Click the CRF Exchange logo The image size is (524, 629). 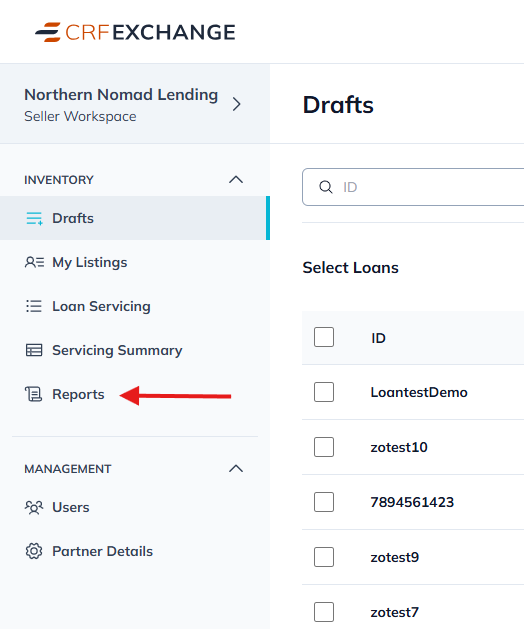[135, 32]
